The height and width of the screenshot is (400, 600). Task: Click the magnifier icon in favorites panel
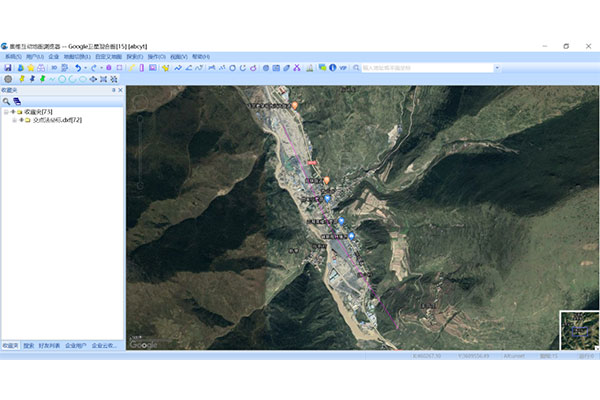(x=6, y=101)
